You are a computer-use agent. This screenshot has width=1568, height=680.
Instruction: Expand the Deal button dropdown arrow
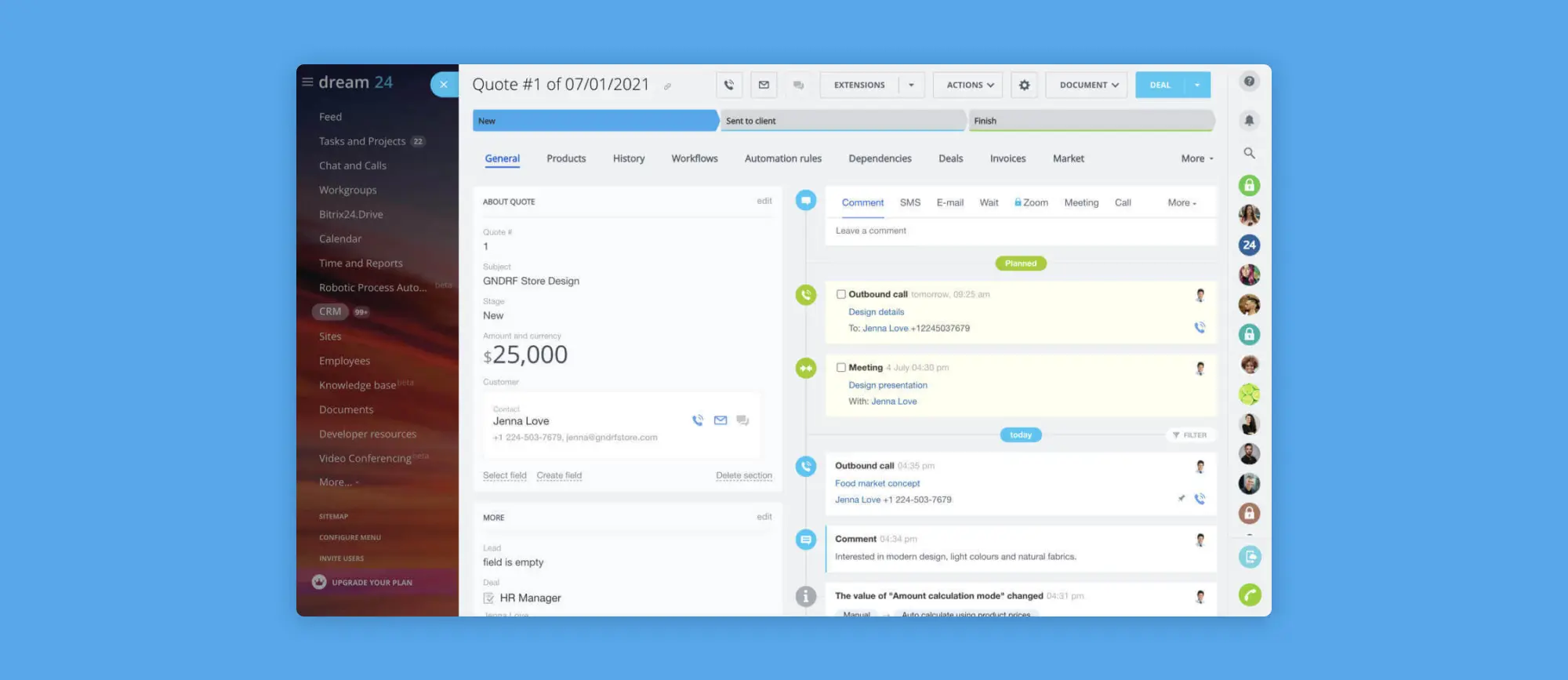pyautogui.click(x=1197, y=85)
